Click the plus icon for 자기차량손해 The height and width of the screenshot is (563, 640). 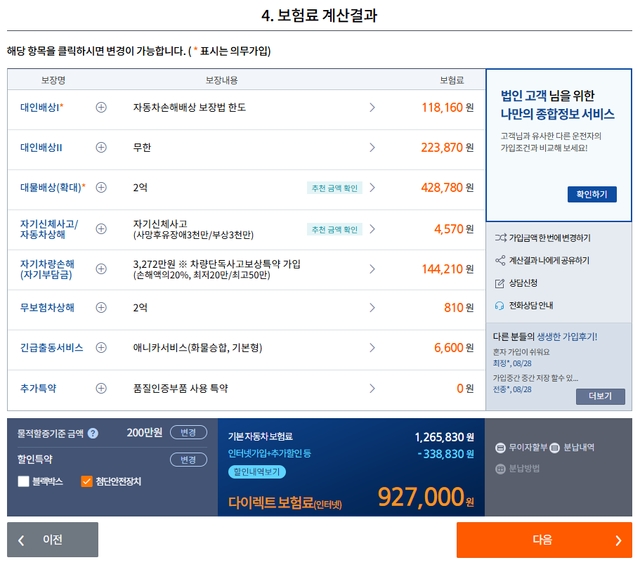pos(101,269)
